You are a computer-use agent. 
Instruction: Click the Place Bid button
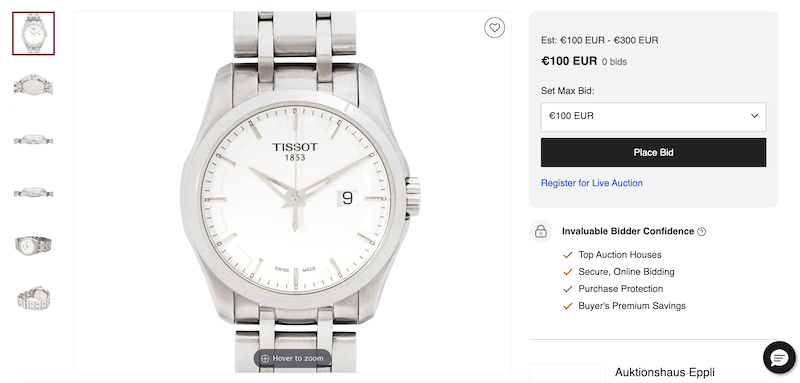tap(653, 152)
